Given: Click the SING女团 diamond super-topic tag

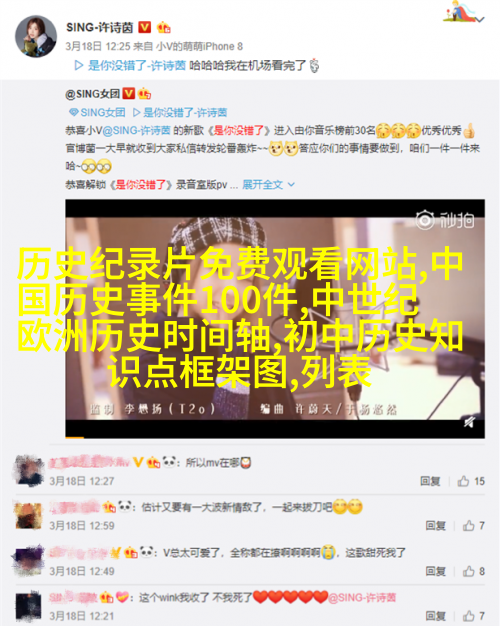Looking at the screenshot, I should point(97,112).
